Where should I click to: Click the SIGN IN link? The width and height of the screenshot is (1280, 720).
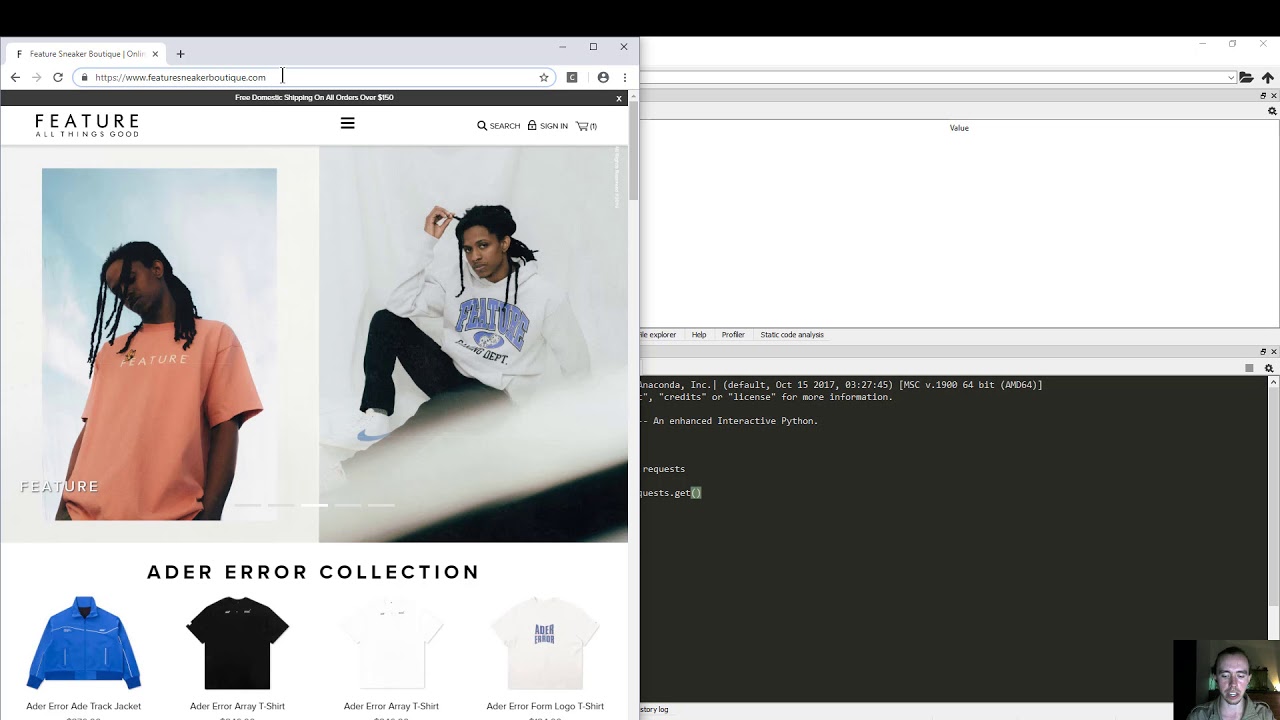click(x=548, y=126)
